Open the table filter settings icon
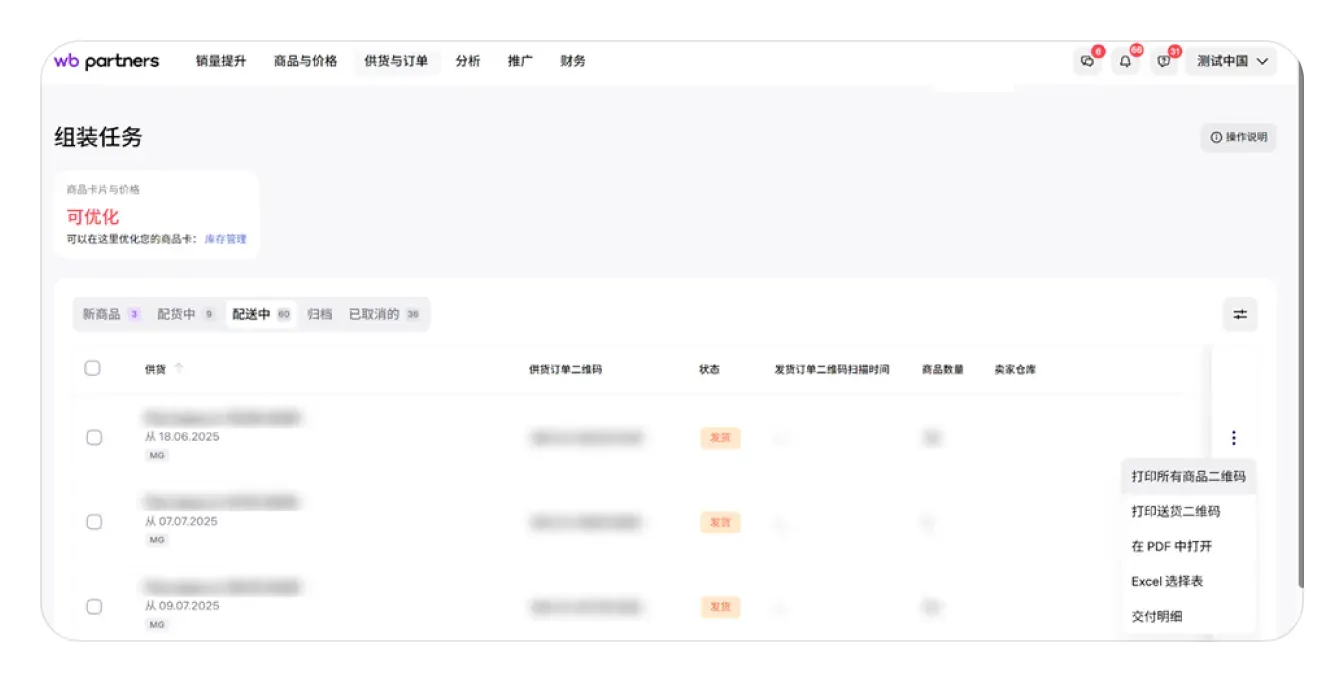The width and height of the screenshot is (1344, 680). pyautogui.click(x=1240, y=315)
